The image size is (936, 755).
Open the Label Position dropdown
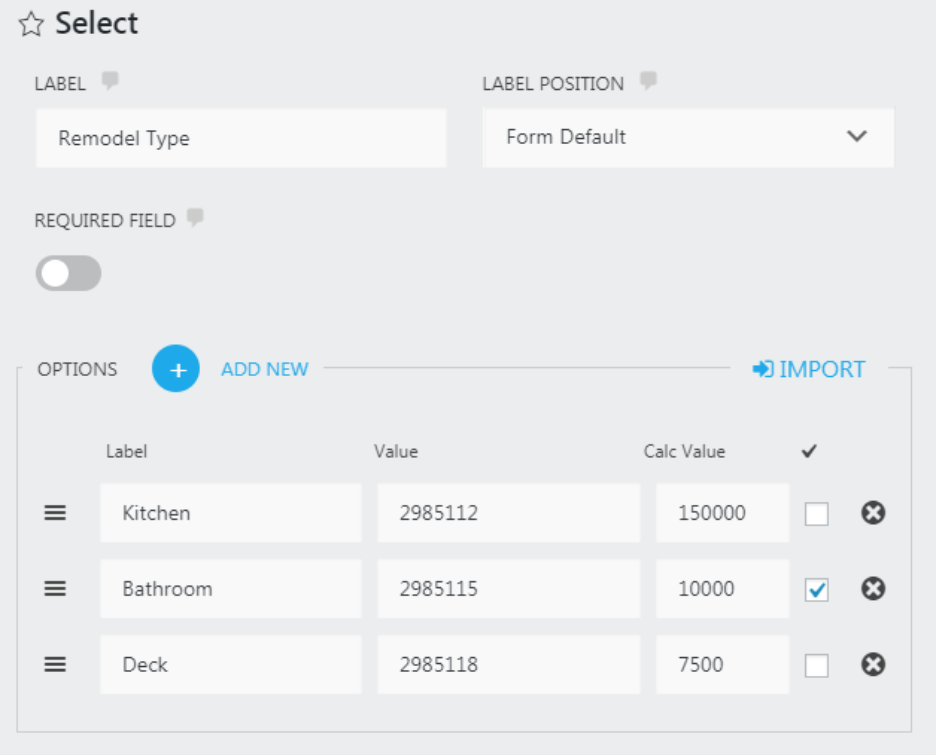687,137
